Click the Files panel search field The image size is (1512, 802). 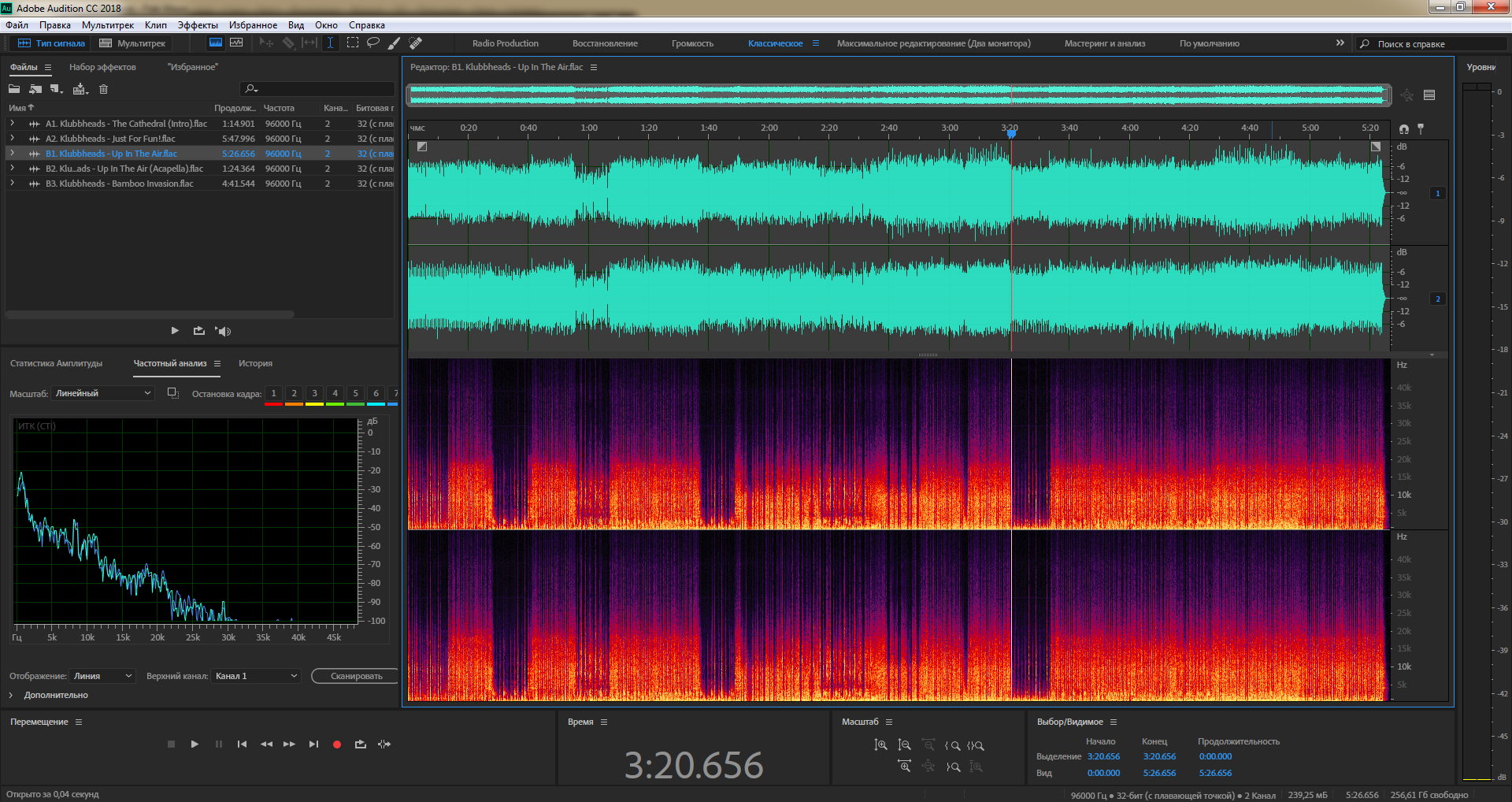317,89
